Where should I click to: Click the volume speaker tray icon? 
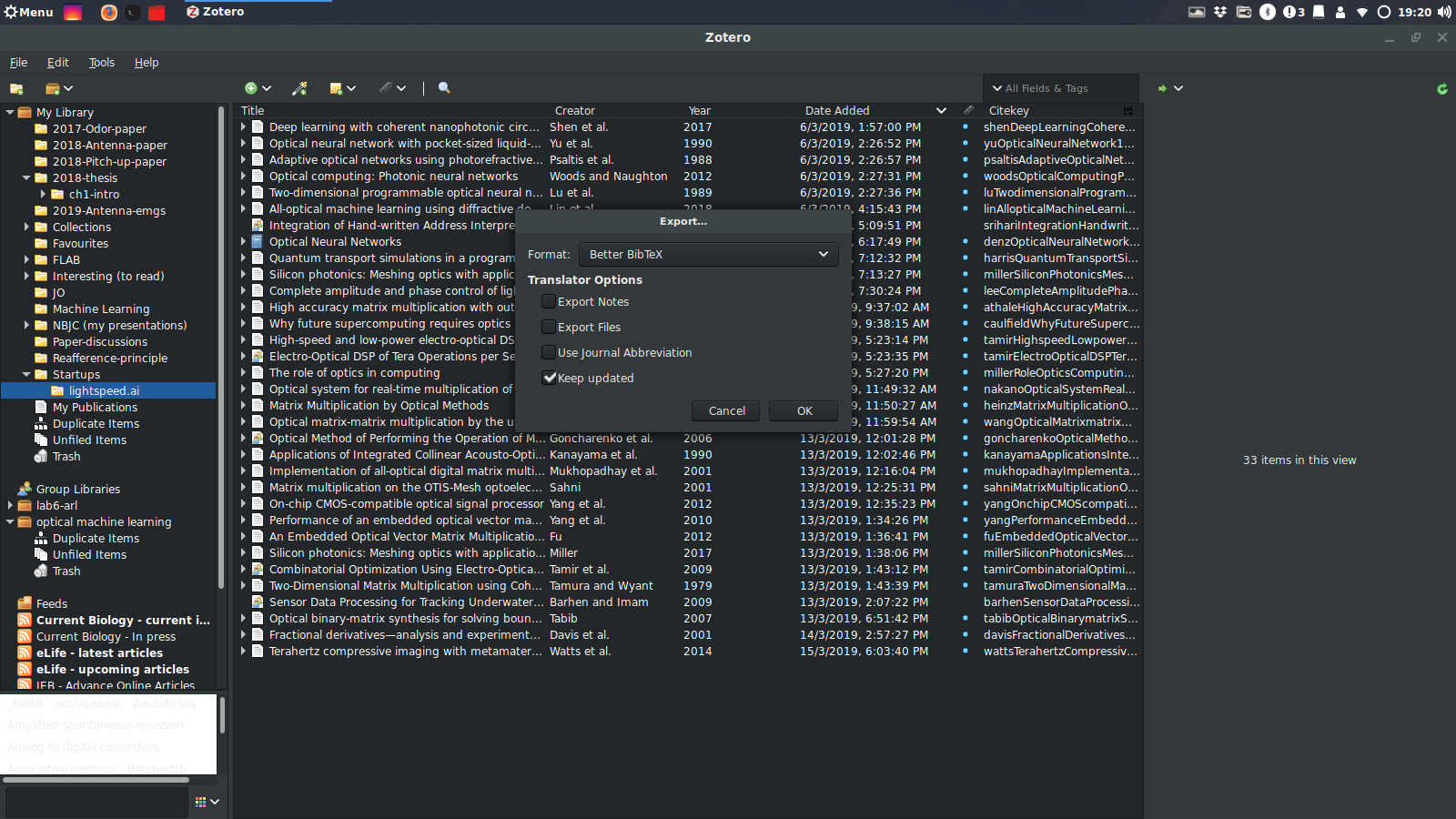tap(1444, 12)
